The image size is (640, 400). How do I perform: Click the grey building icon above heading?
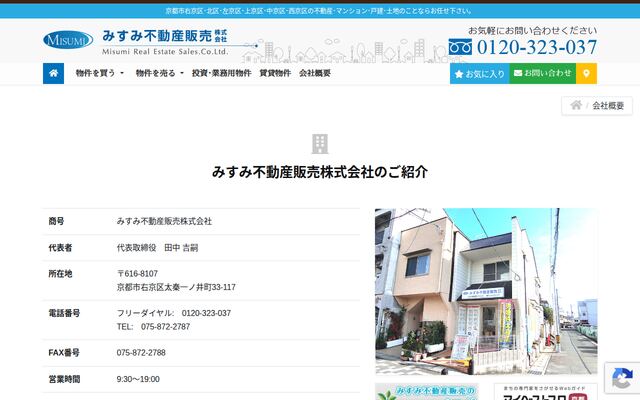tap(320, 144)
